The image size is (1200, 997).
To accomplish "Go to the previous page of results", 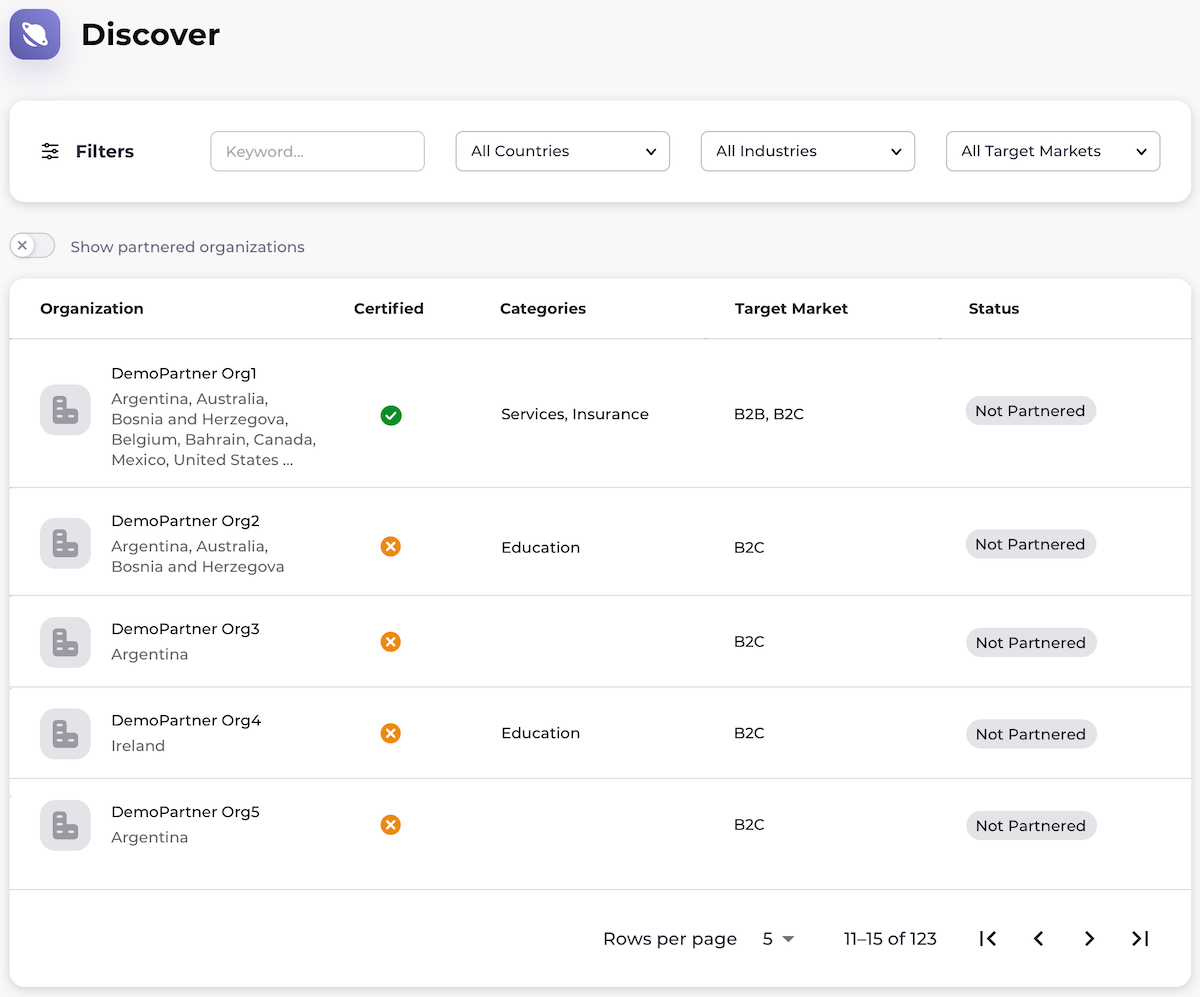I will 1039,938.
